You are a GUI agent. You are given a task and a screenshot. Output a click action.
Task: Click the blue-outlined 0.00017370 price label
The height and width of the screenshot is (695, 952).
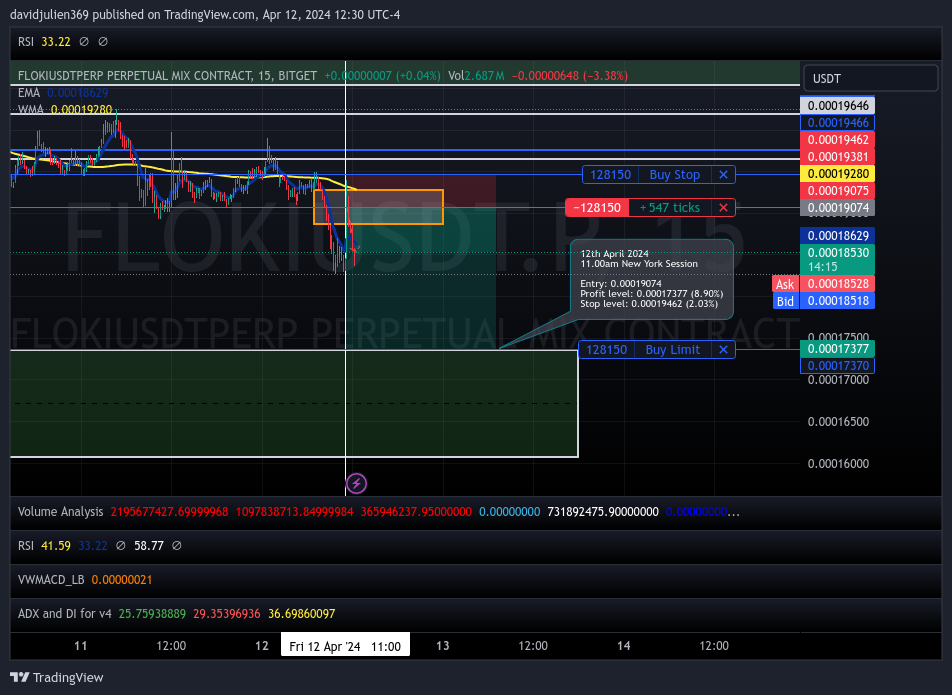(x=837, y=365)
